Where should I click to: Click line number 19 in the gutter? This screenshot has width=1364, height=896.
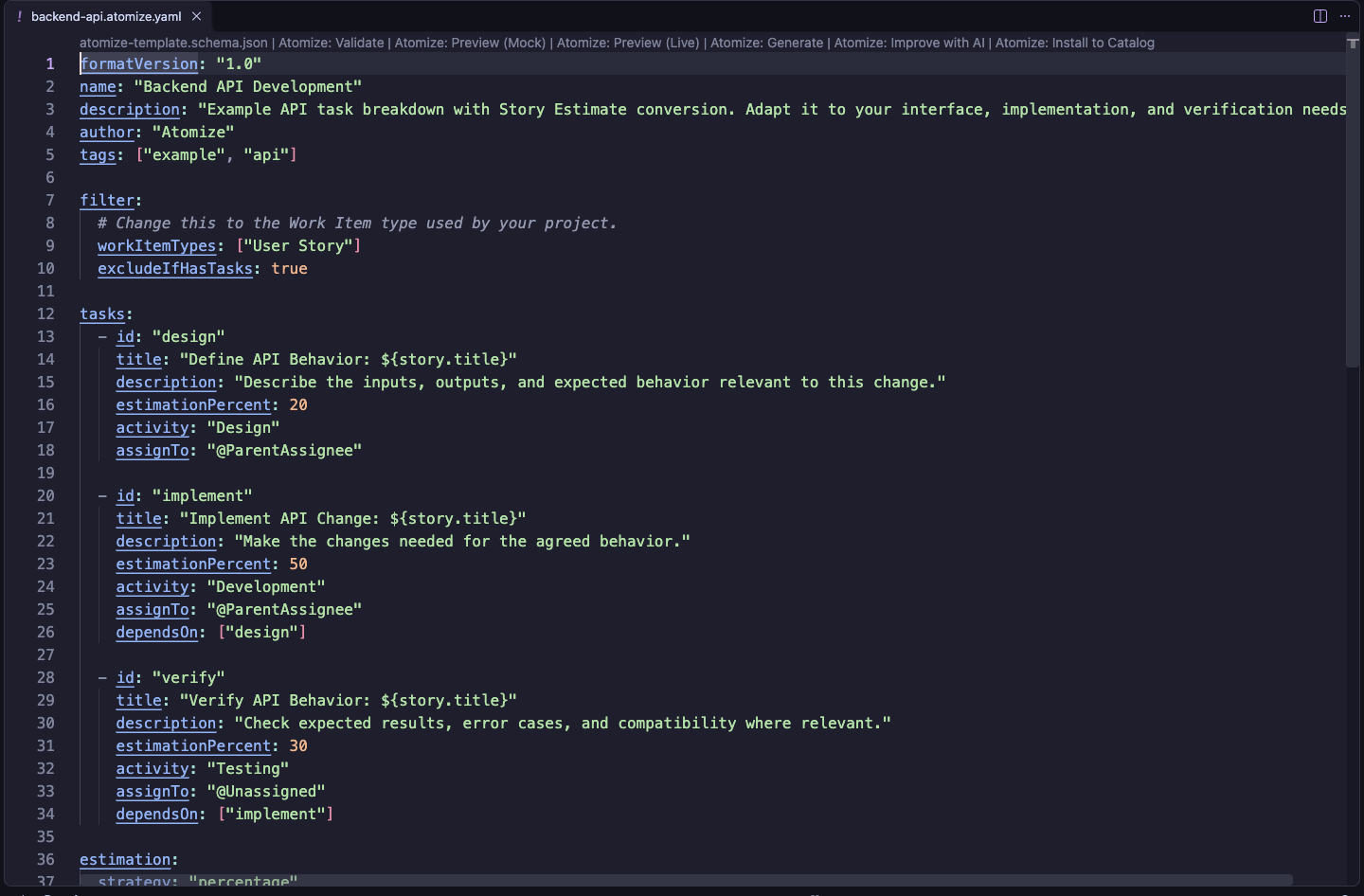click(45, 473)
